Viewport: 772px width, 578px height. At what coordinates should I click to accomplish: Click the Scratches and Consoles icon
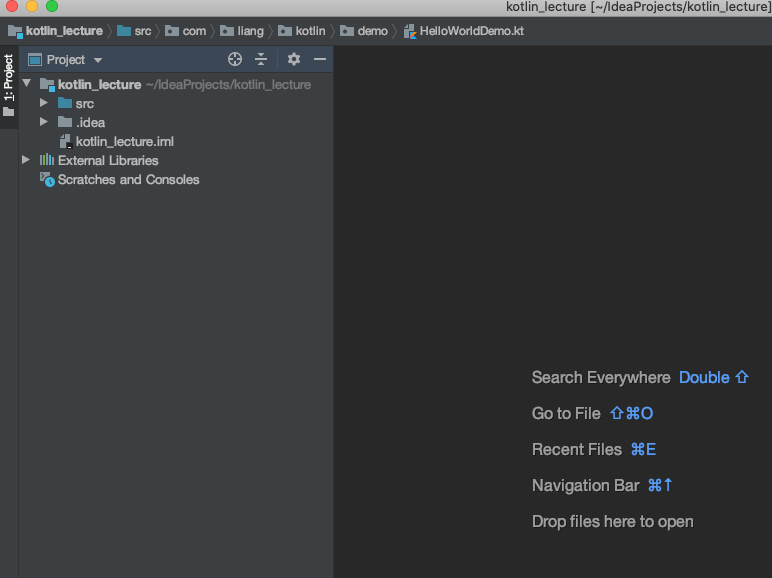coord(47,180)
